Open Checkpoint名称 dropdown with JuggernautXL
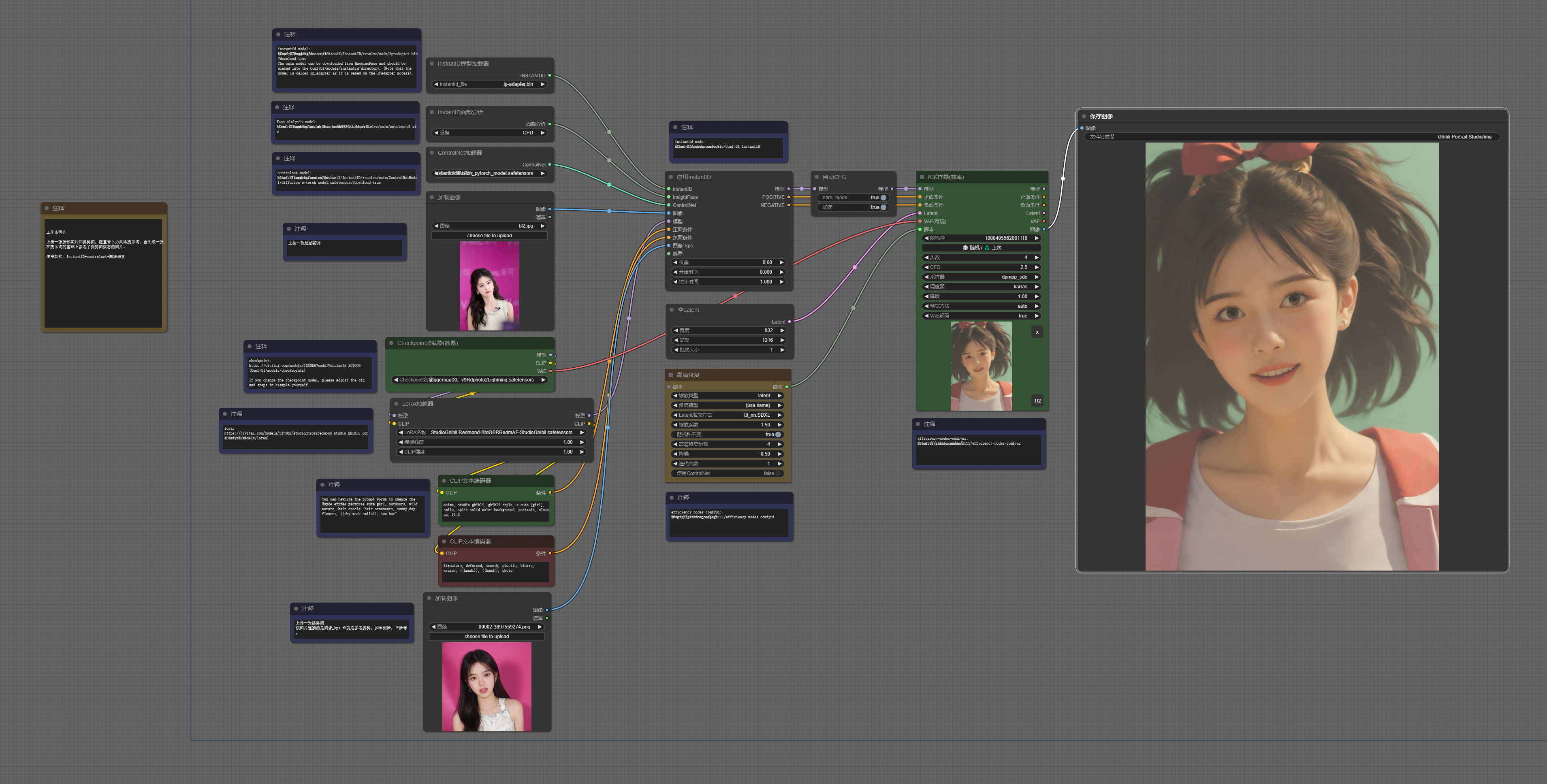The width and height of the screenshot is (1547, 784). pyautogui.click(x=469, y=379)
